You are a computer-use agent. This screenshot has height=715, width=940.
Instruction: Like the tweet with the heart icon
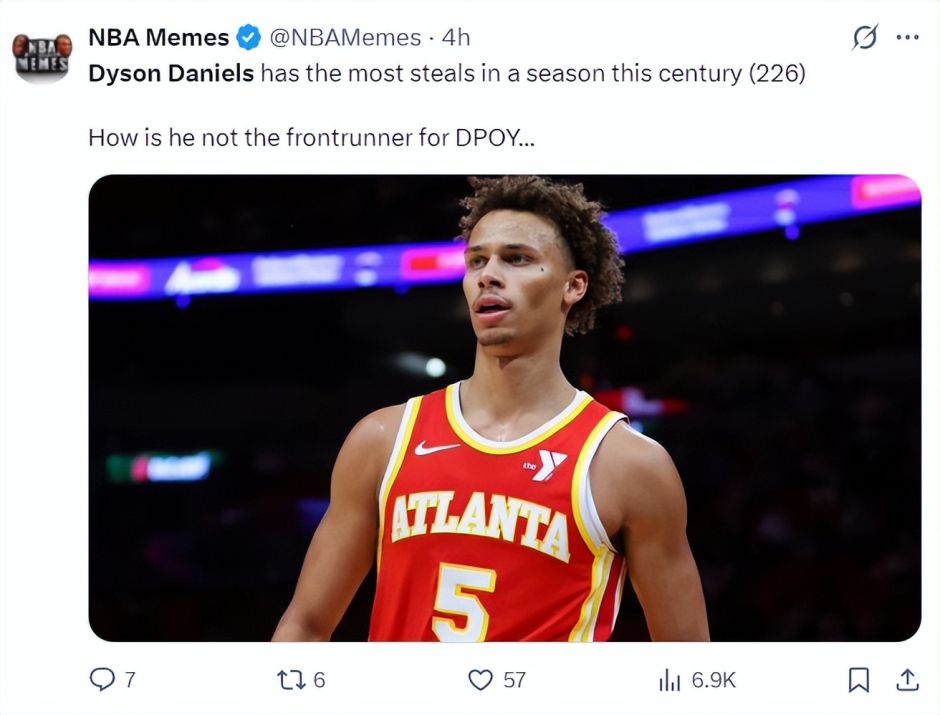[481, 680]
